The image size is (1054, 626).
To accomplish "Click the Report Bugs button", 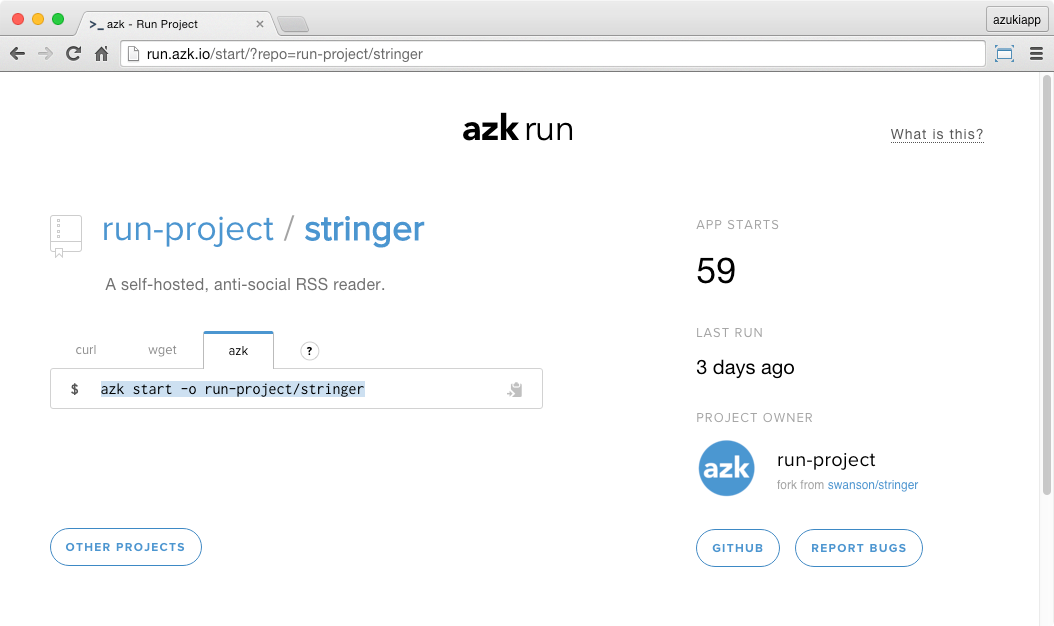I will 858,548.
